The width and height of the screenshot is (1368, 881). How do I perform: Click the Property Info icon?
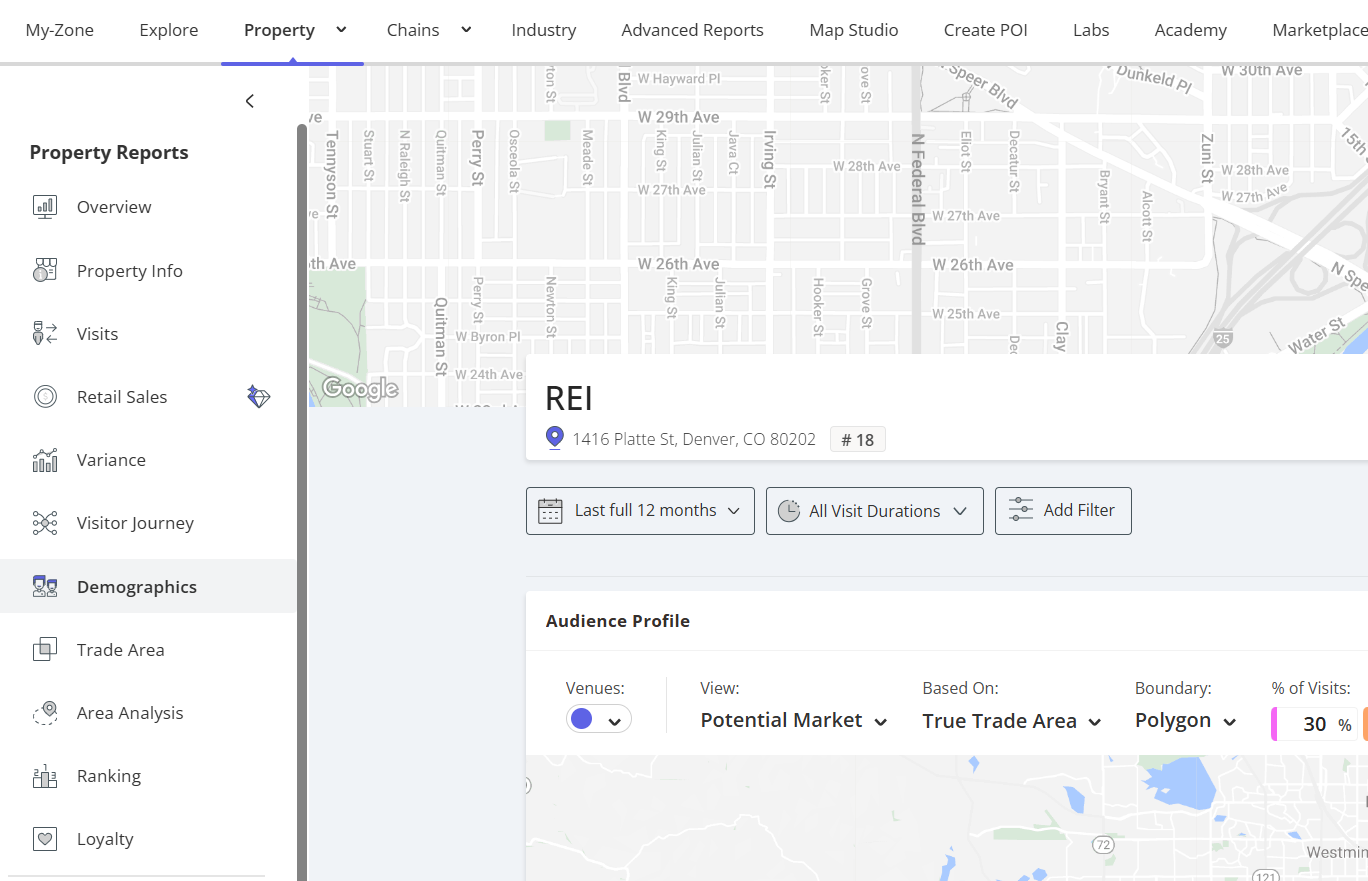point(45,271)
